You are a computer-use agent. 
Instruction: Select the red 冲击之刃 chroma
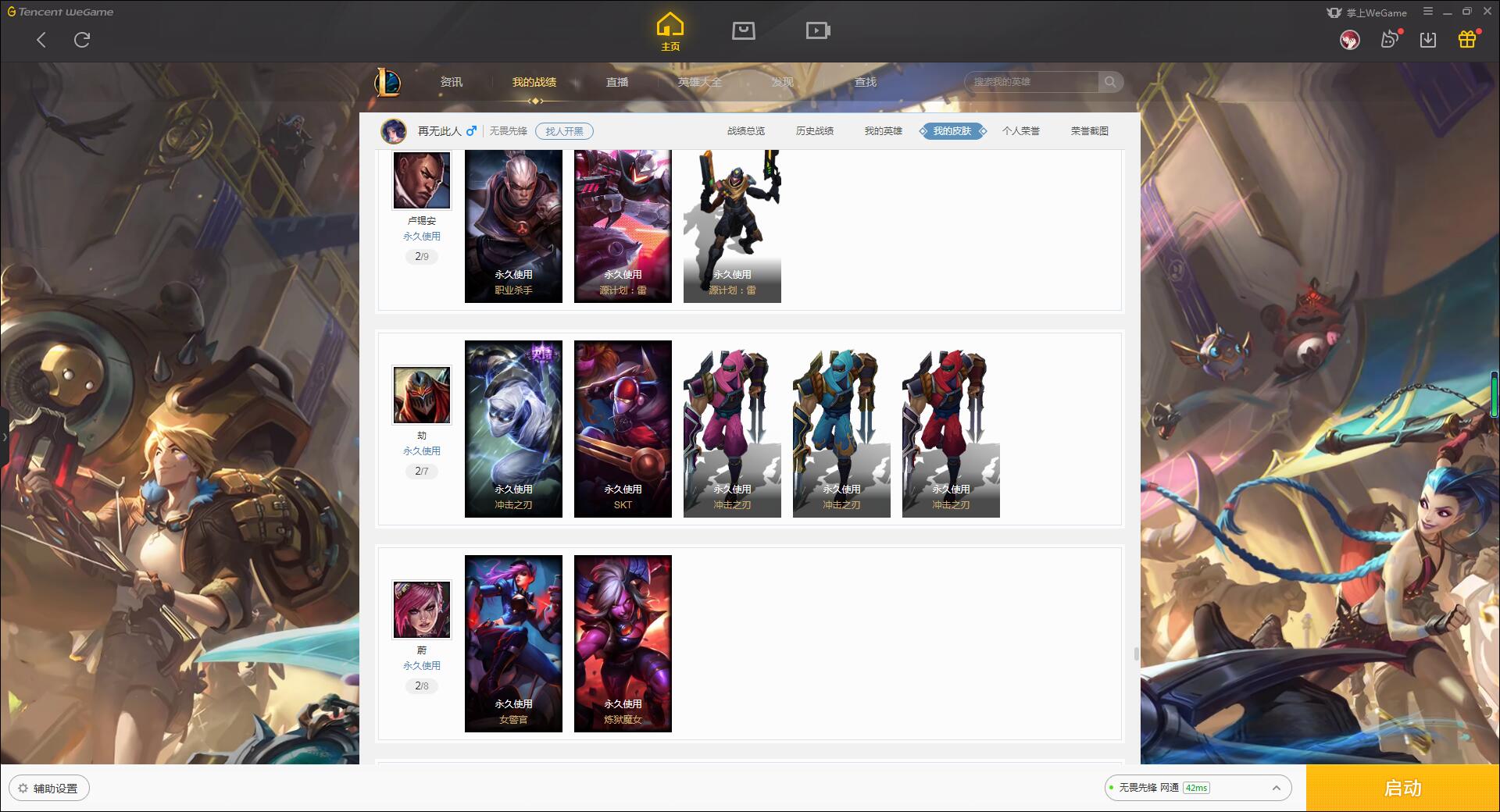click(x=951, y=429)
